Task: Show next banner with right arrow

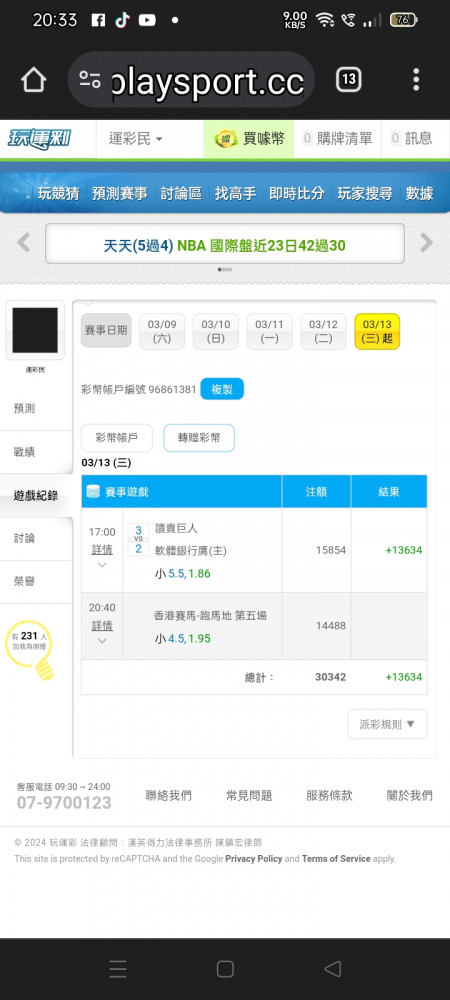Action: click(426, 242)
